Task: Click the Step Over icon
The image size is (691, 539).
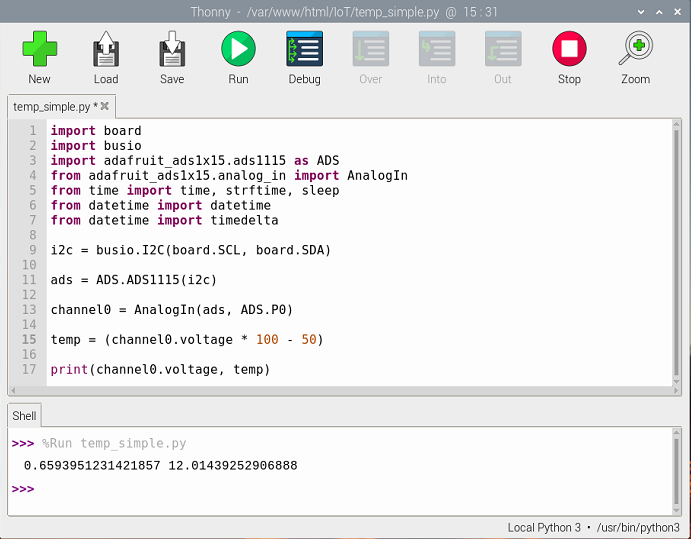Action: pyautogui.click(x=370, y=58)
